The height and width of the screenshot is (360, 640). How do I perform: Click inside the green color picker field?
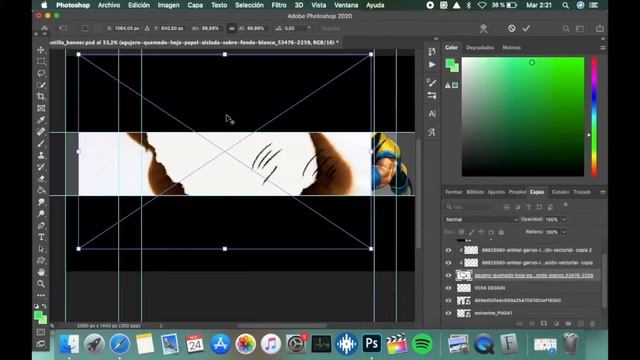(x=523, y=117)
